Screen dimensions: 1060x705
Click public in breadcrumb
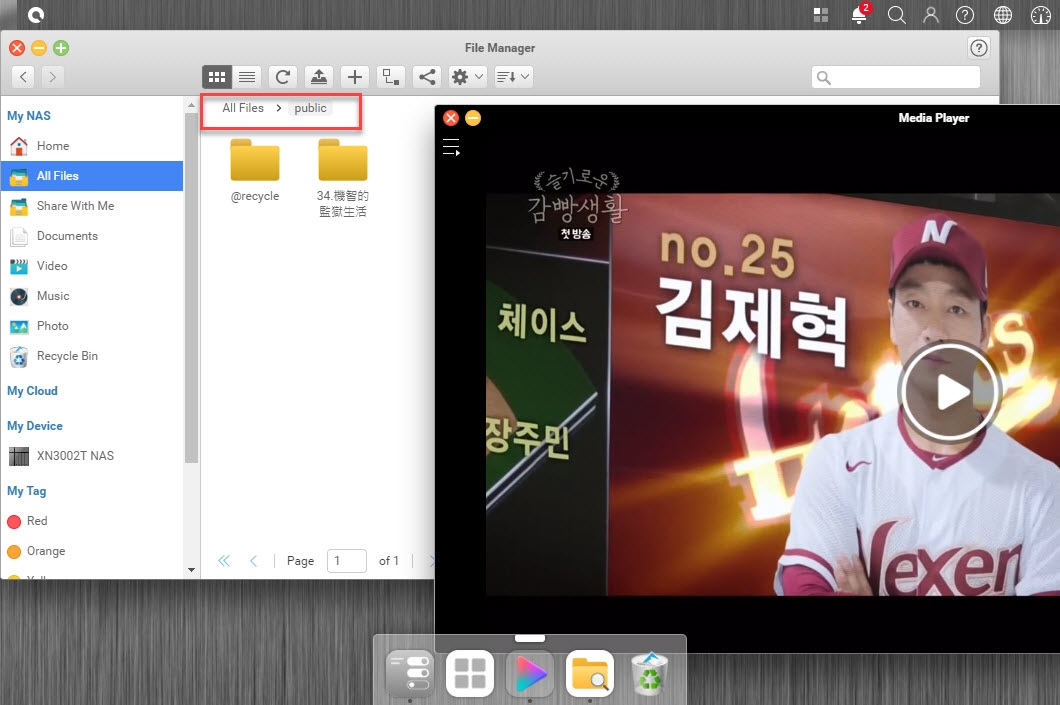(310, 108)
